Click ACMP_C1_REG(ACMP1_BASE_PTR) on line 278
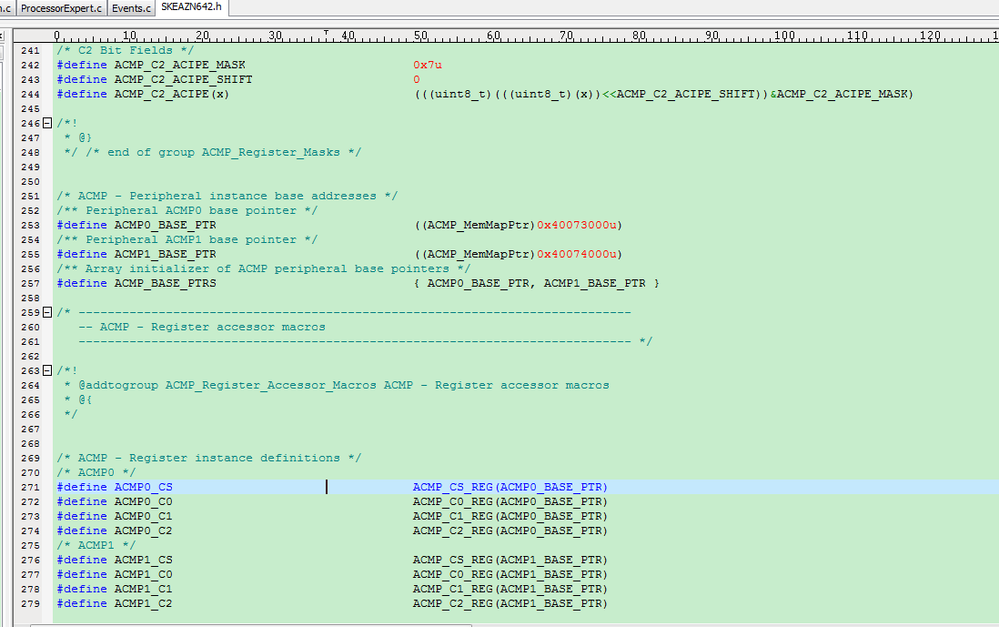This screenshot has height=627, width=999. coord(510,589)
